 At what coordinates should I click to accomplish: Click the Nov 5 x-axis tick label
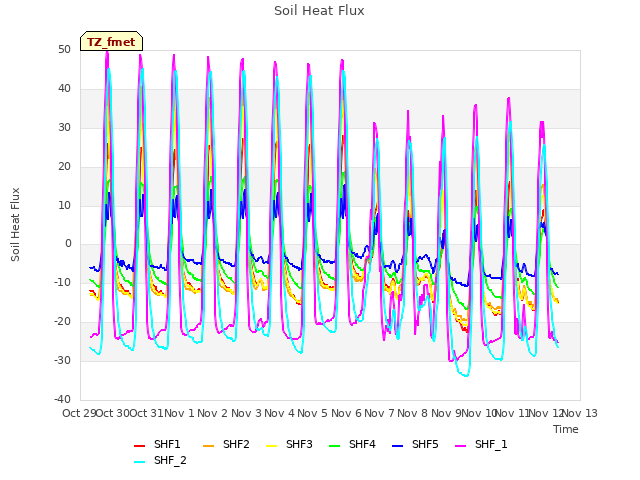click(313, 413)
